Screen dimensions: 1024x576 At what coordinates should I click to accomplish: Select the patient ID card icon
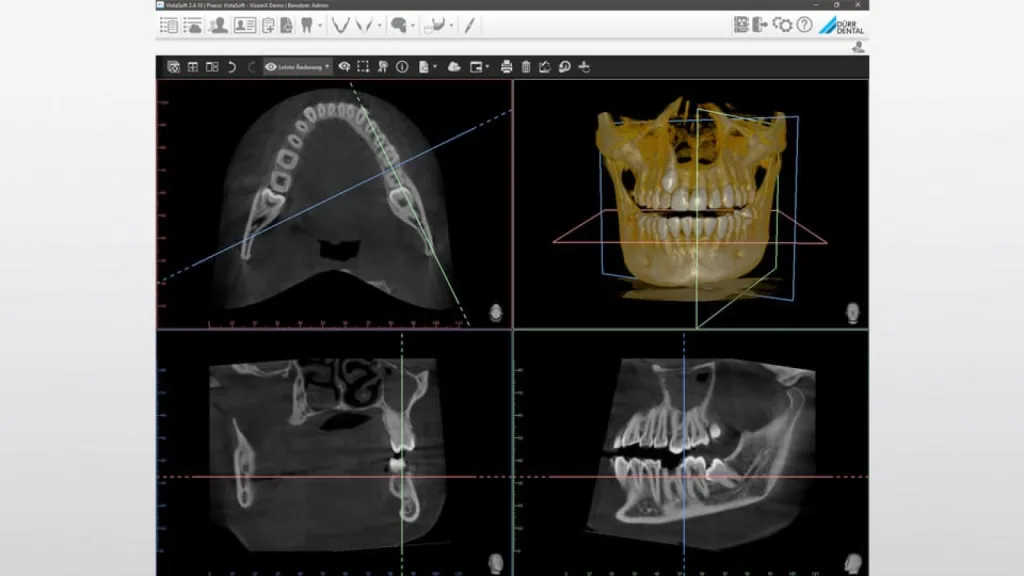point(246,25)
